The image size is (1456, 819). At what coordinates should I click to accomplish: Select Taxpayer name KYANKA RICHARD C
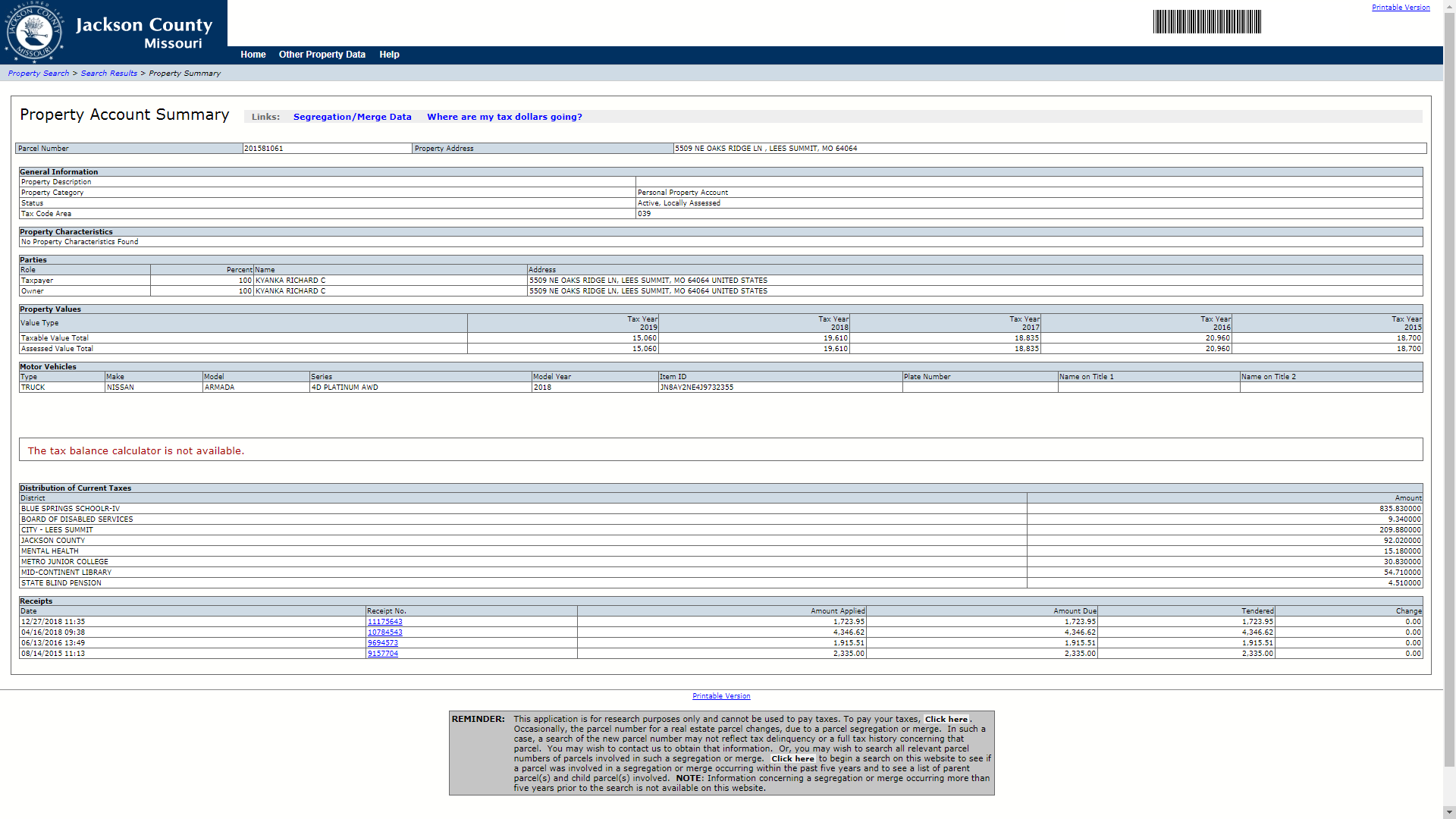pos(290,281)
